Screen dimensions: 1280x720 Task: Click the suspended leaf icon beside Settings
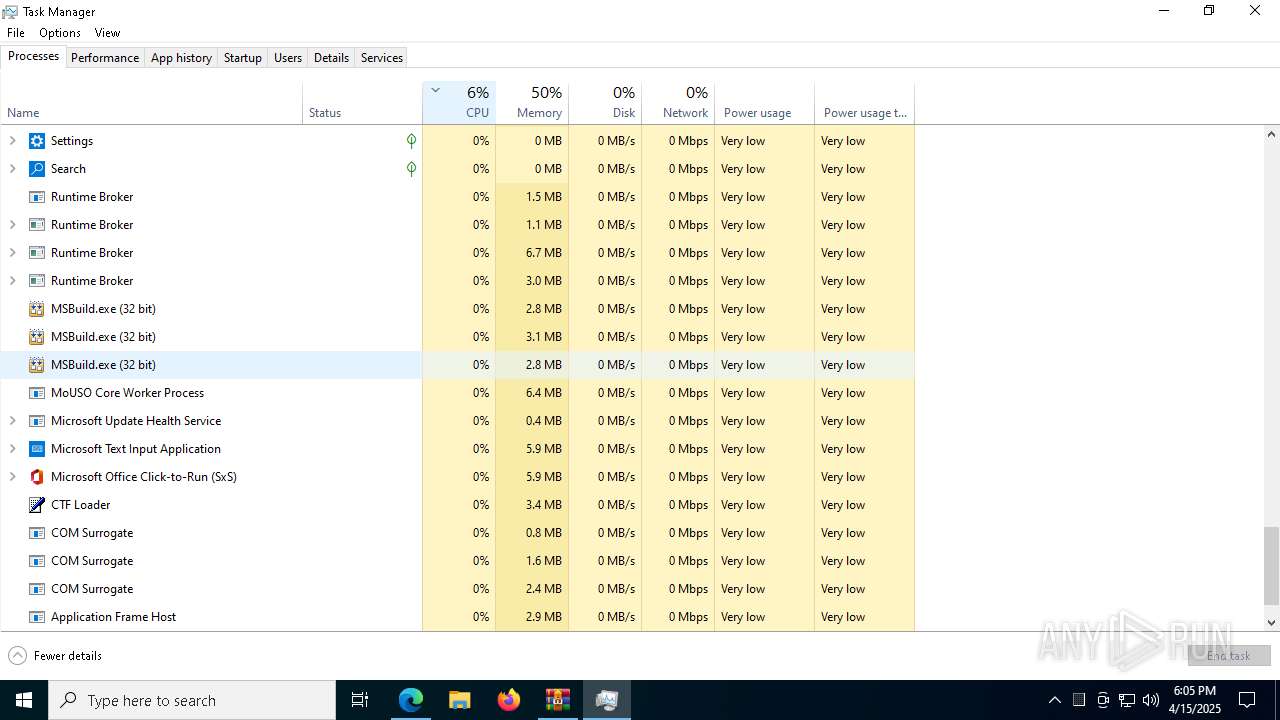(x=411, y=141)
